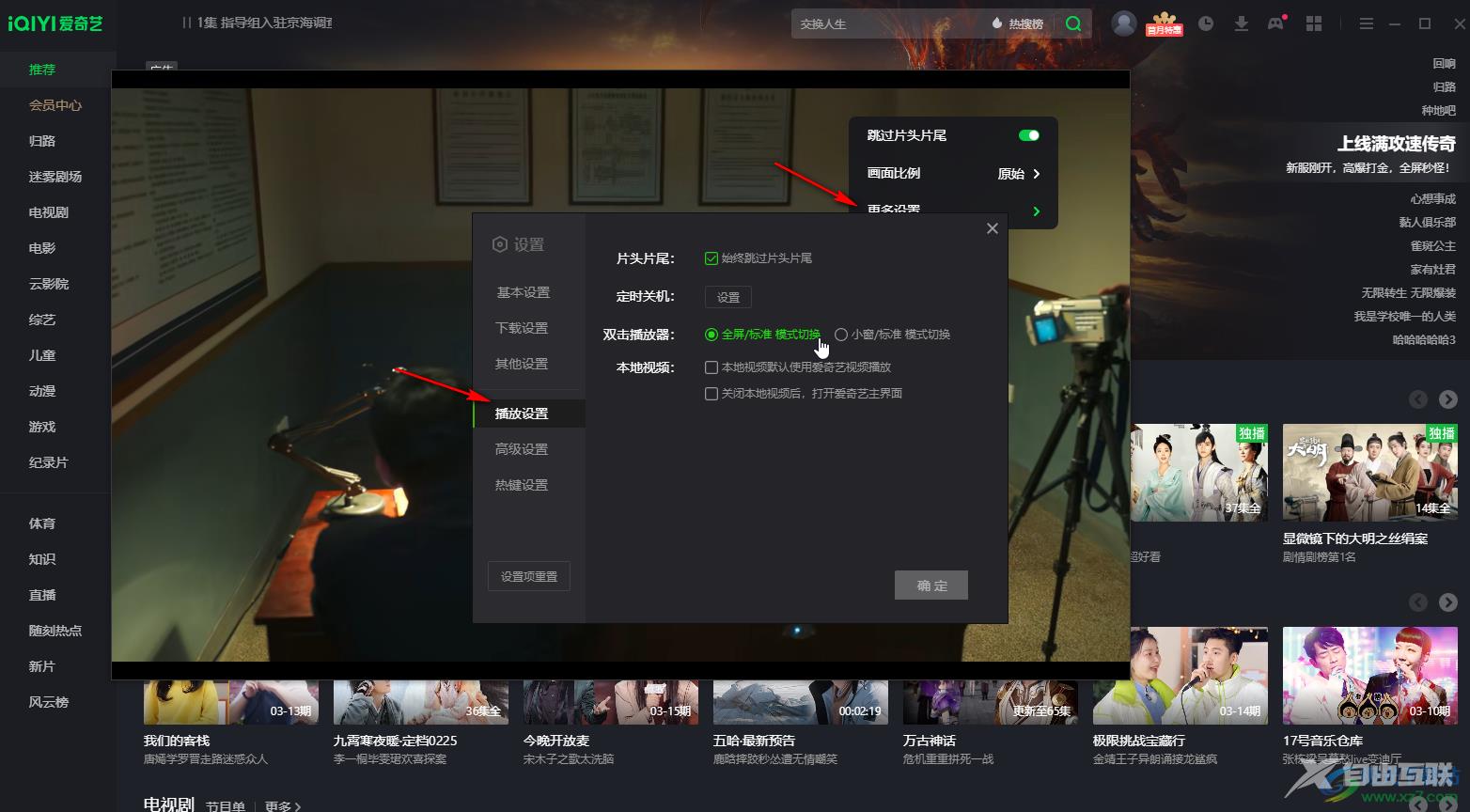Screen dimensions: 1470x812
Task: Click 设置项重置 button
Action: tap(529, 576)
